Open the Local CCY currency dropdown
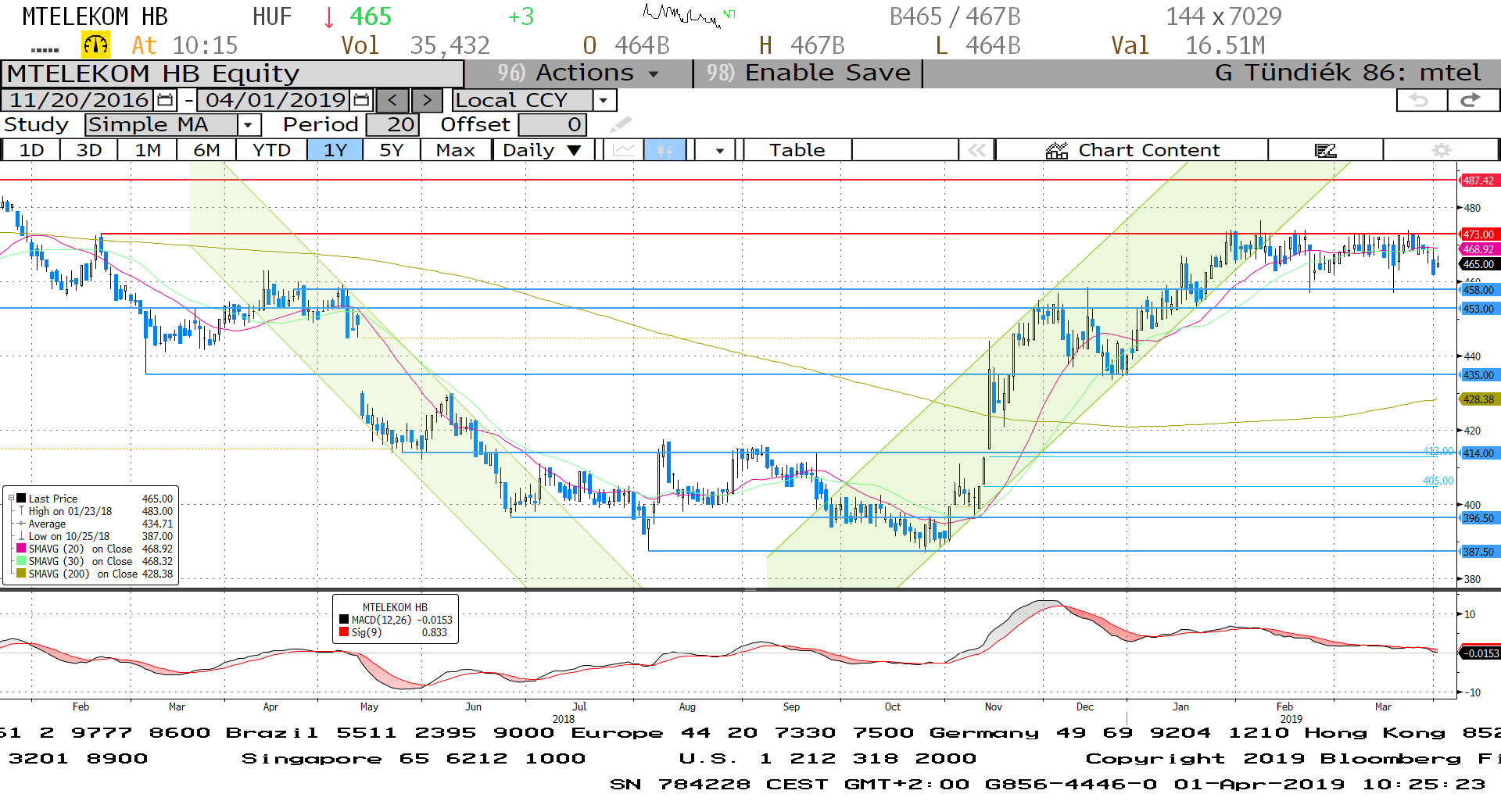Screen dimensions: 1501x812 (x=603, y=100)
